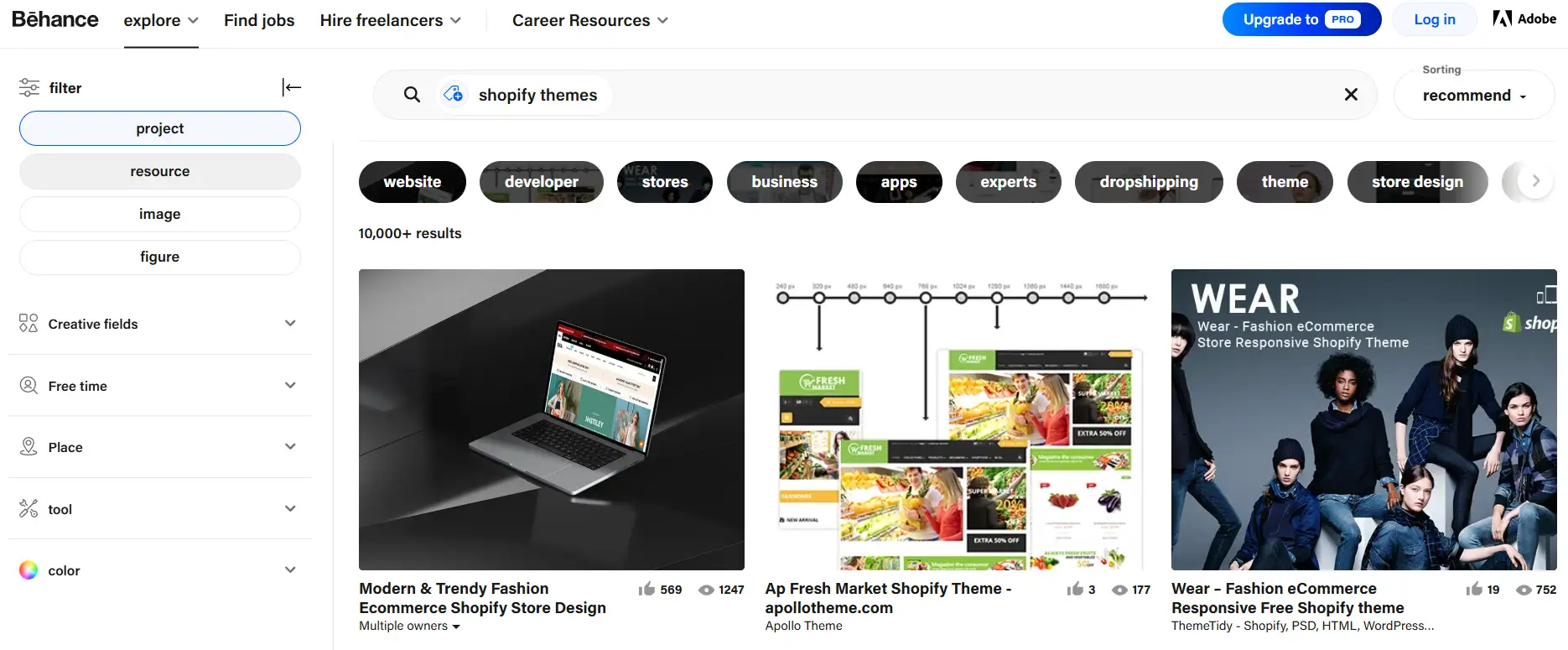
Task: Expand the Place filter section
Action: [159, 447]
